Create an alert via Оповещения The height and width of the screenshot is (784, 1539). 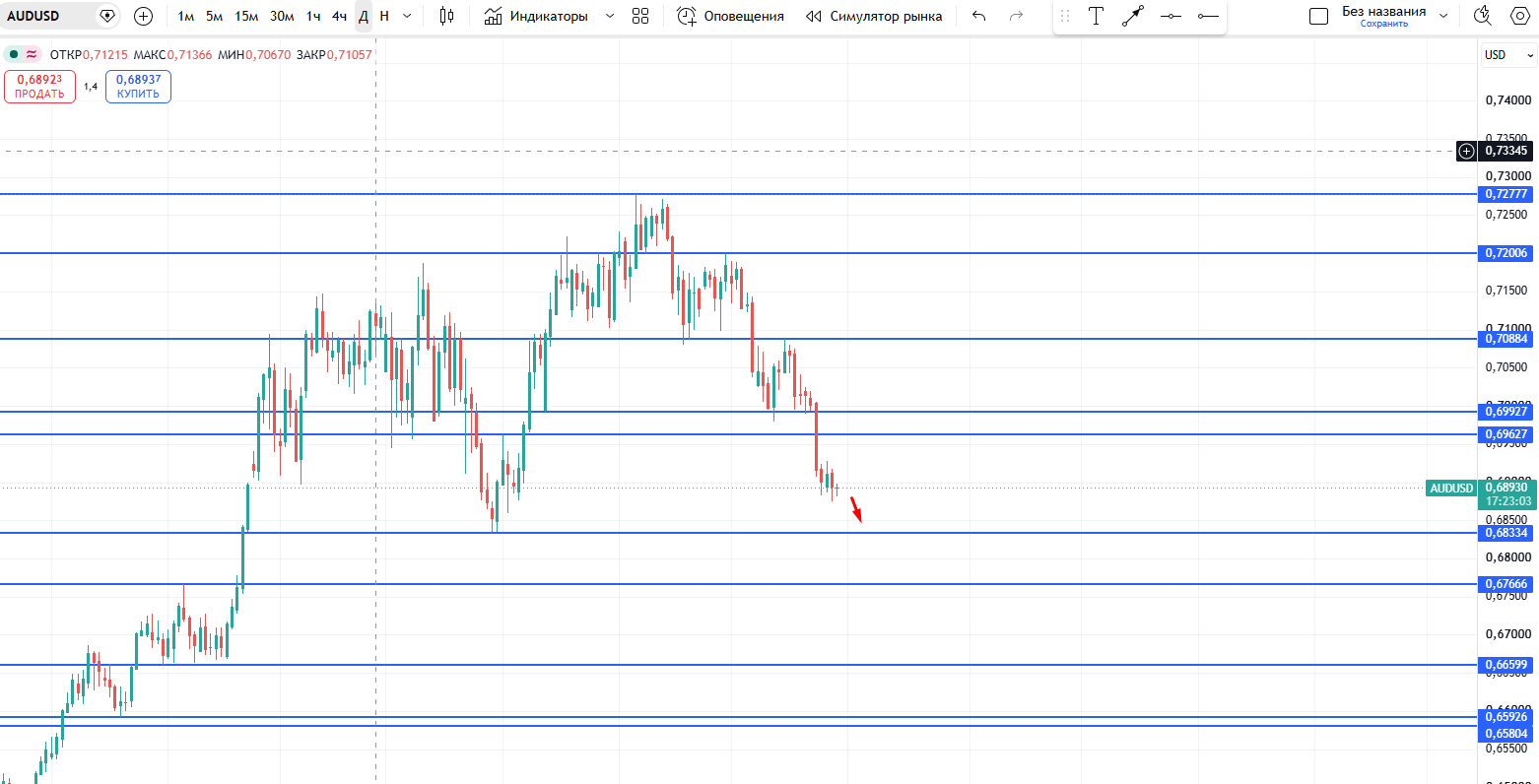pos(731,16)
